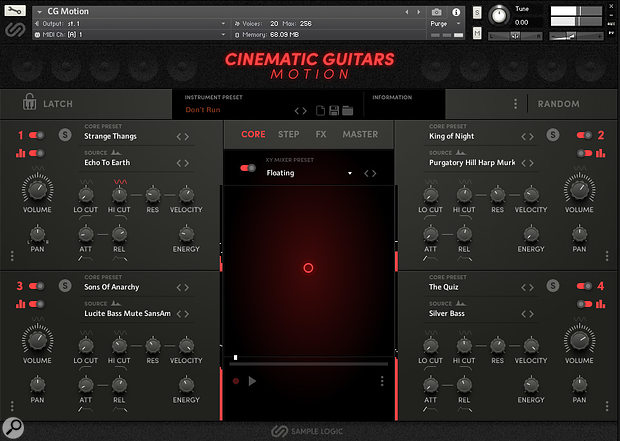Step the King of Night core preset arrows
Viewport: 620px width, 441px height.
(527, 136)
